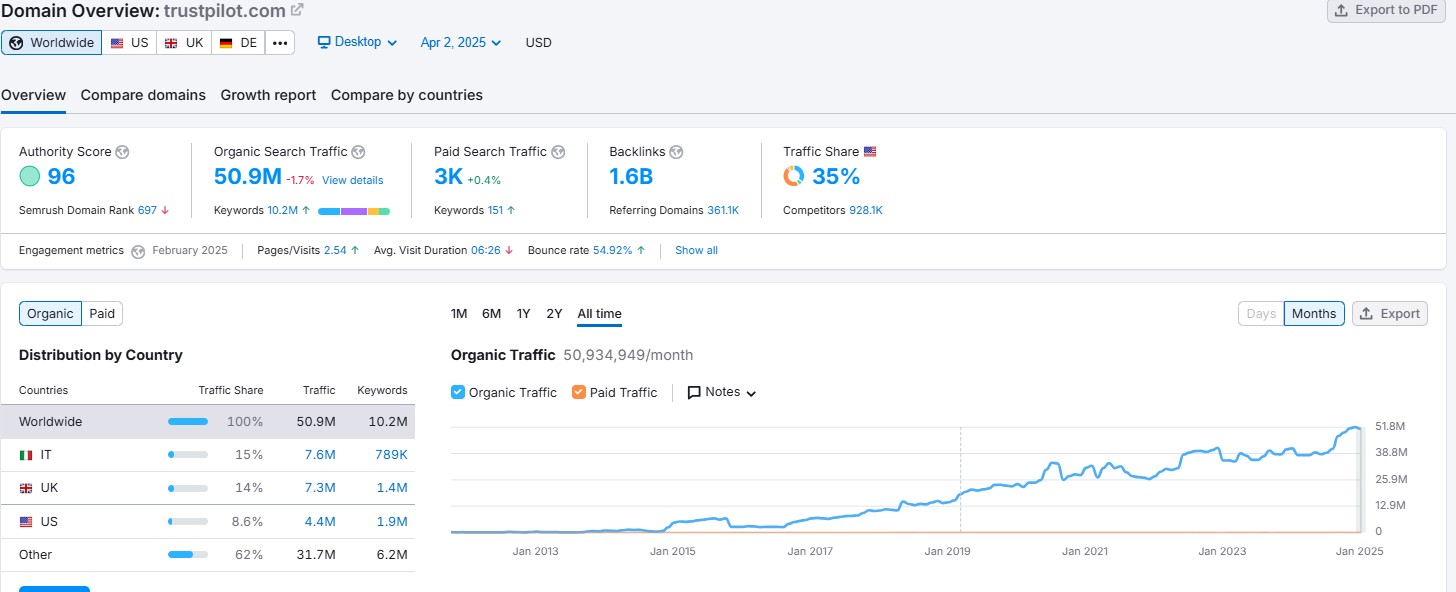Open the Compare domains tab
The width and height of the screenshot is (1456, 592).
click(x=143, y=95)
